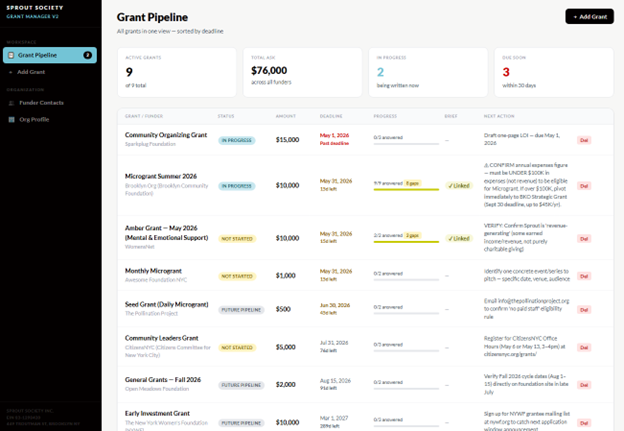Click the Funder Contacts sidebar icon
Image resolution: width=624 pixels, height=431 pixels.
(11, 103)
